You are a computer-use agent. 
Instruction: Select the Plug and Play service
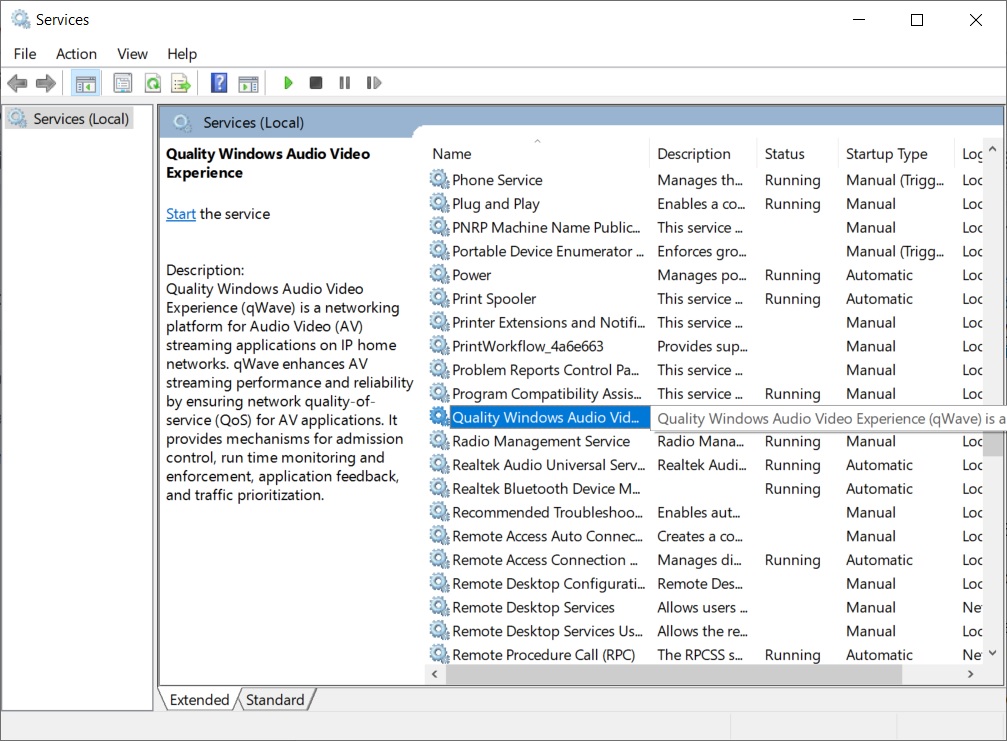(704, 204)
